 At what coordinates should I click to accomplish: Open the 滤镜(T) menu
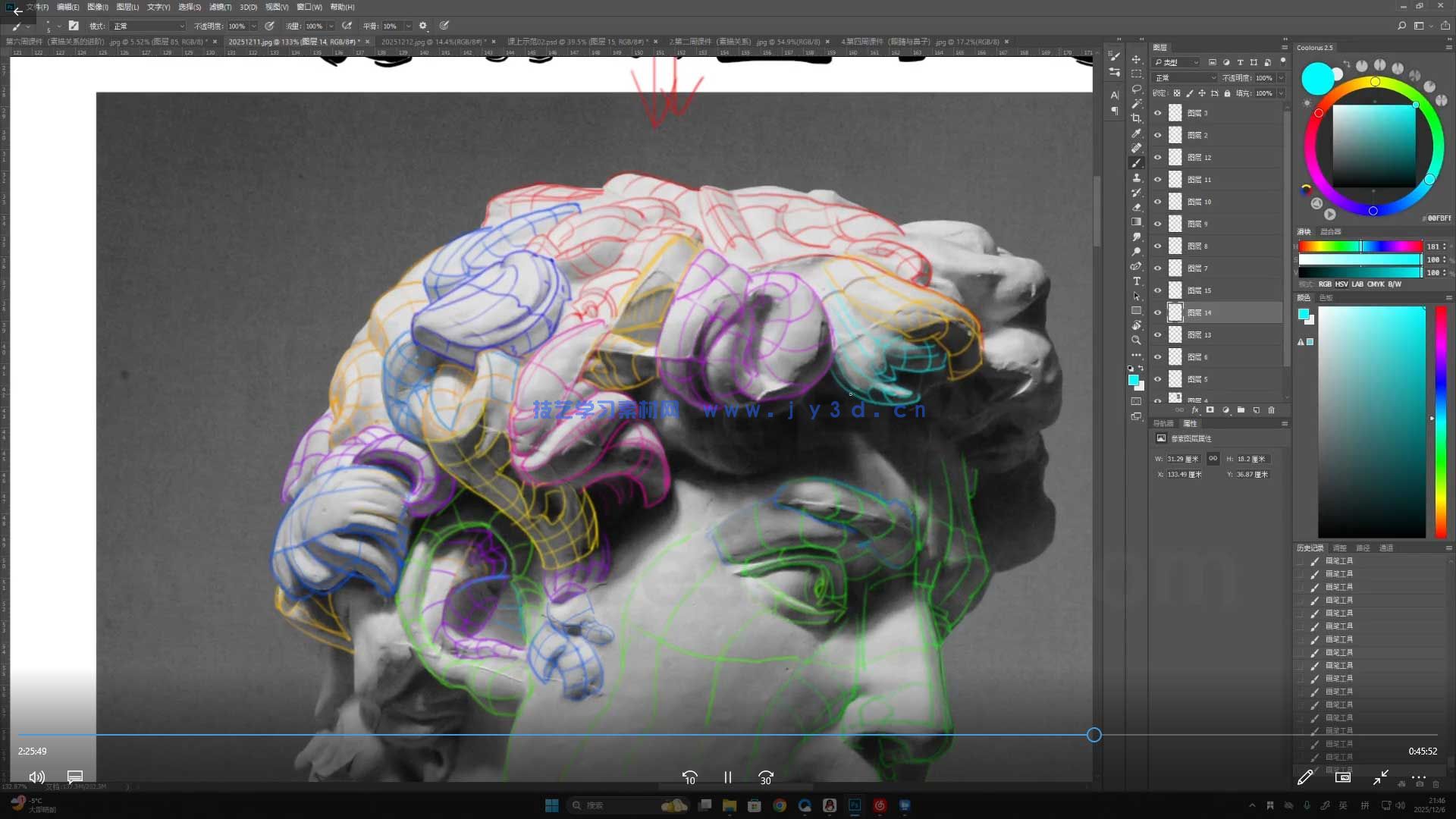(220, 7)
